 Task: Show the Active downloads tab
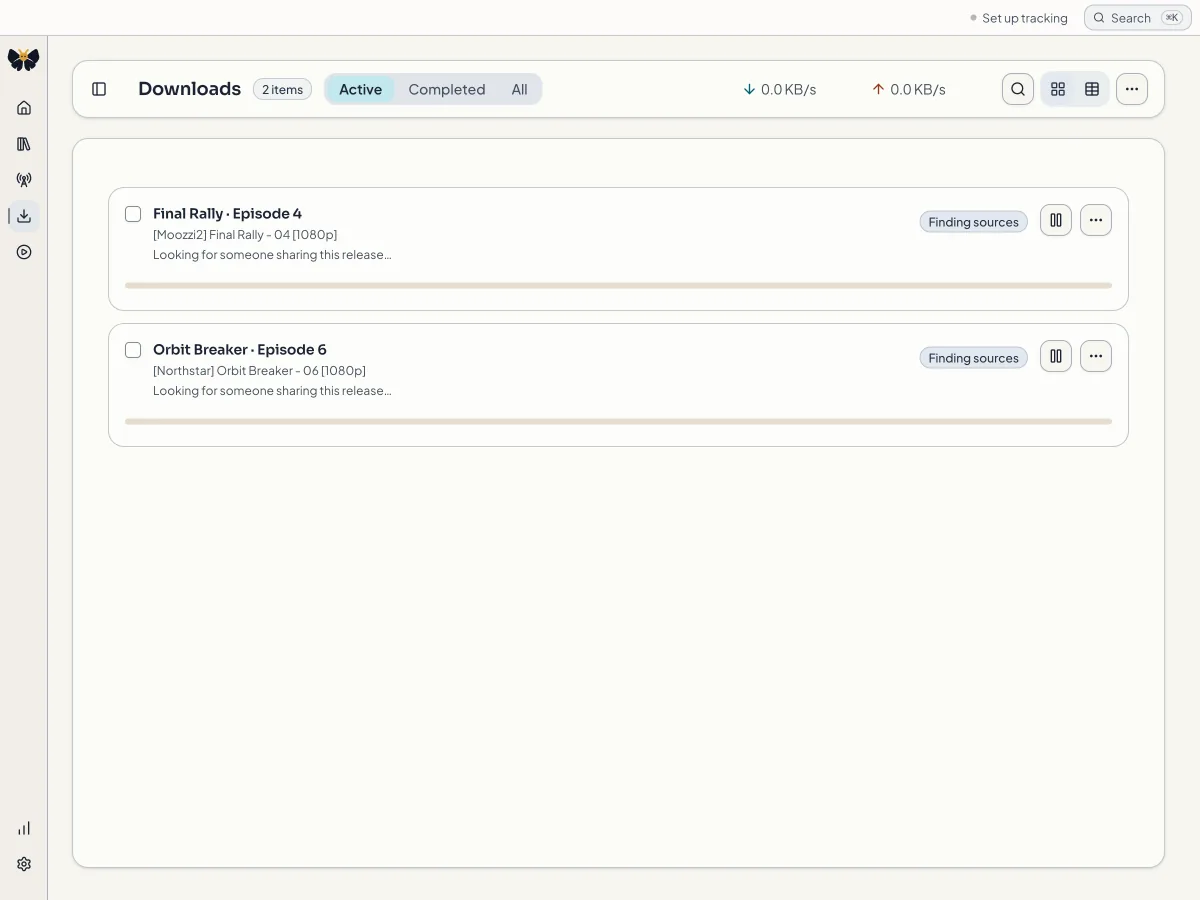360,89
